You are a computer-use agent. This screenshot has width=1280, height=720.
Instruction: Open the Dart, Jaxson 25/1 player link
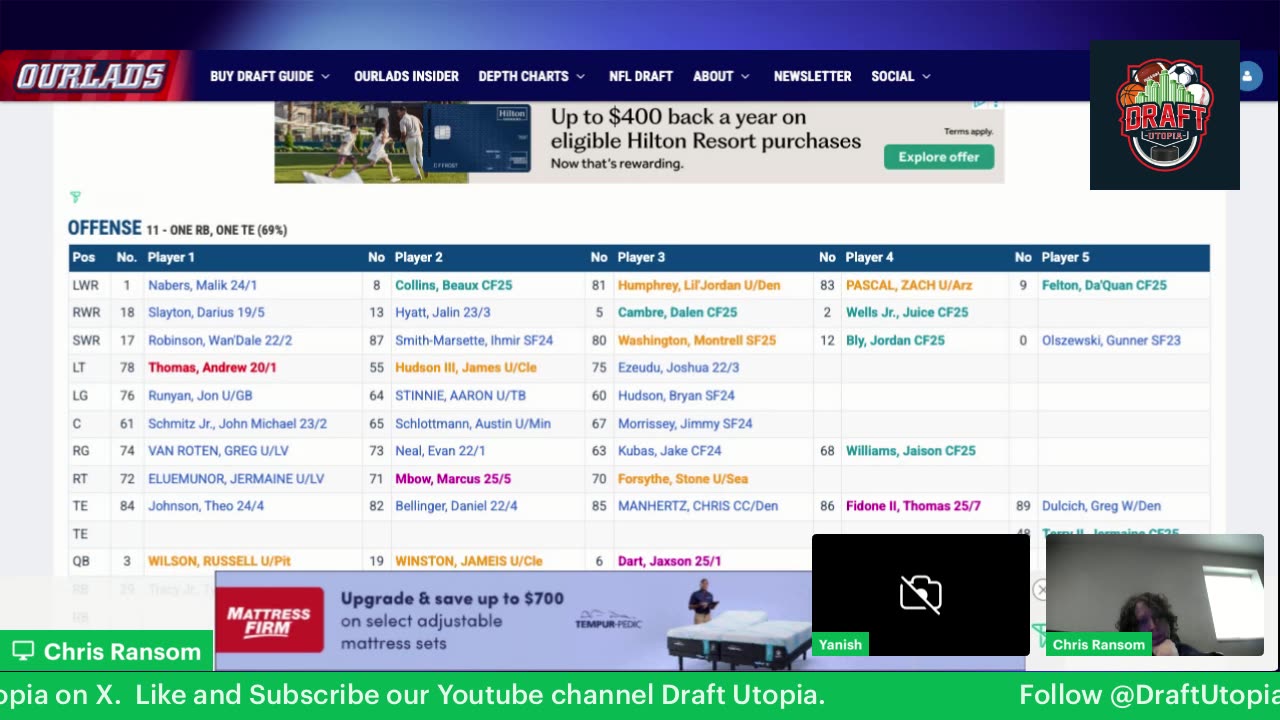(x=669, y=561)
